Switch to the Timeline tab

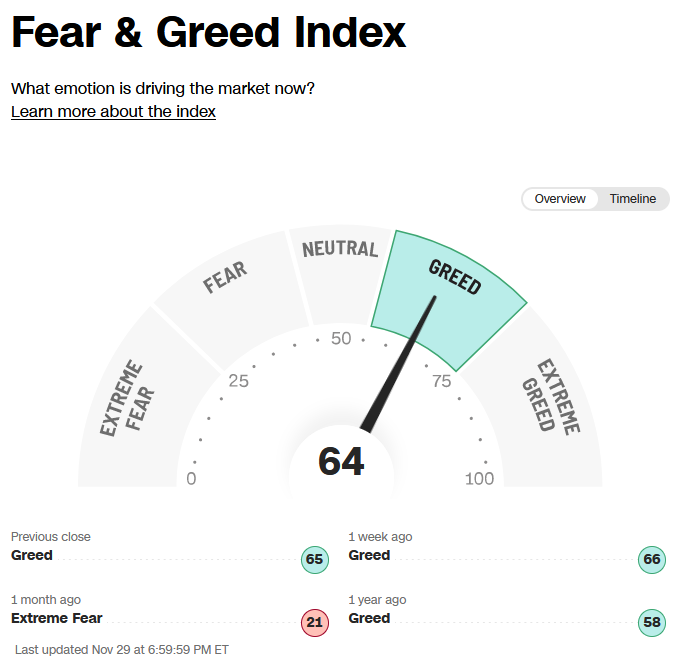click(633, 199)
